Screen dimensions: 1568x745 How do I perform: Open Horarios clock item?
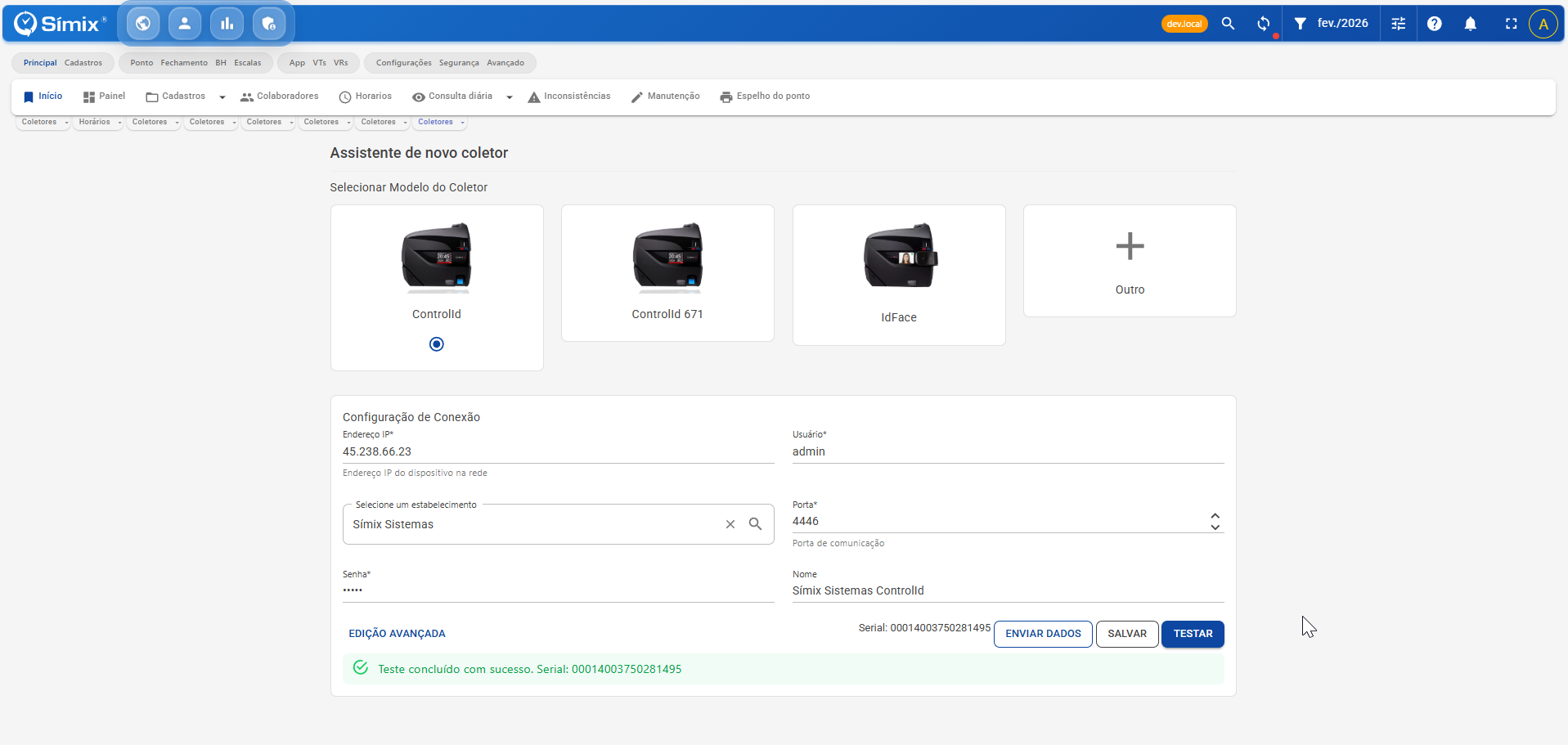point(366,96)
